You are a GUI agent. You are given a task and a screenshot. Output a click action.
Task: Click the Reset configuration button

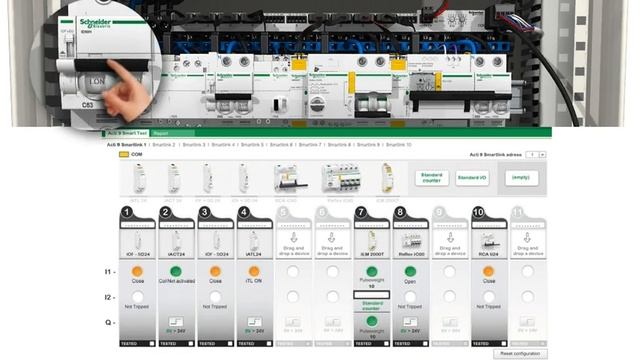coord(520,353)
